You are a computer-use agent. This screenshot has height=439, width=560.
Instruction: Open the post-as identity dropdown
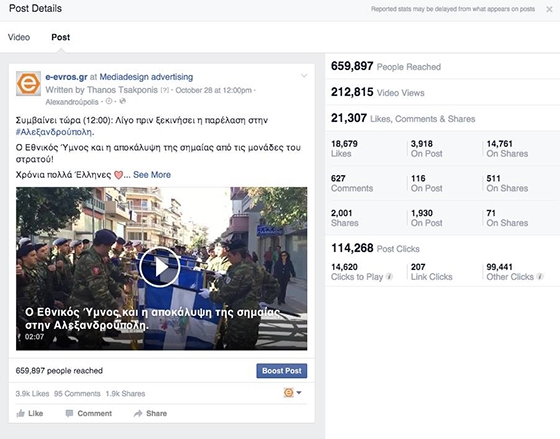click(x=293, y=393)
